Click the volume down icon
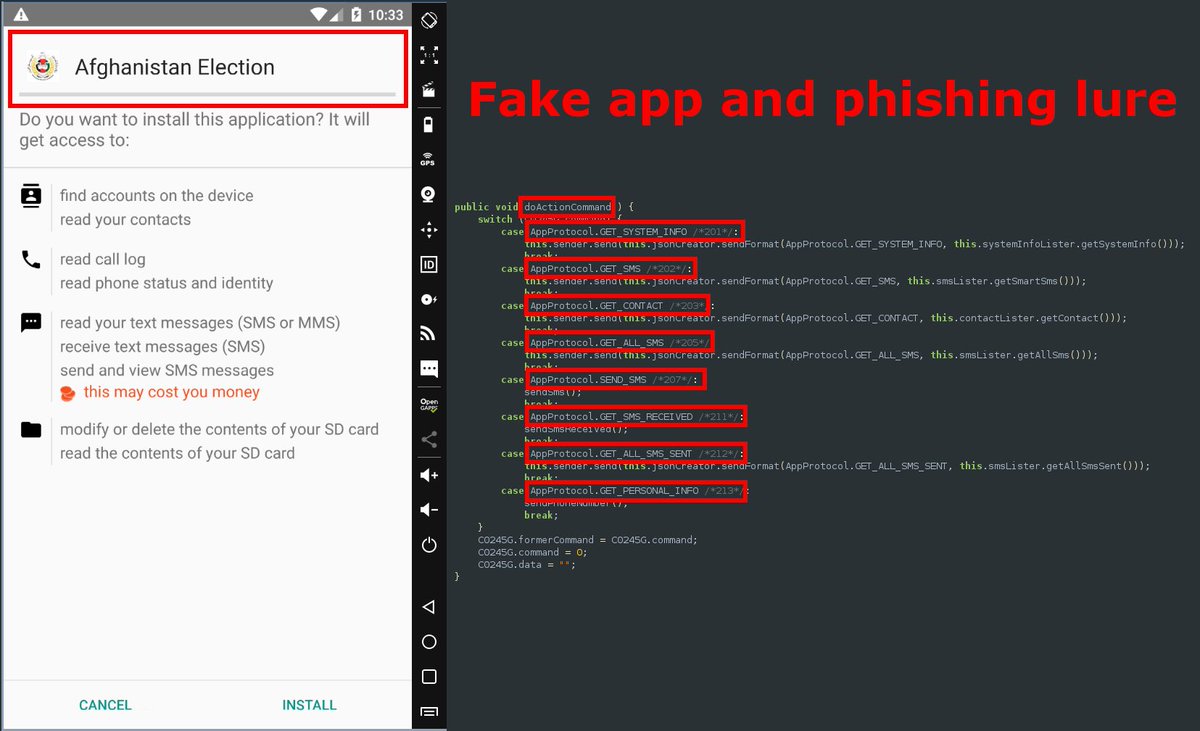Screen dimensions: 1200x731 [x=429, y=510]
